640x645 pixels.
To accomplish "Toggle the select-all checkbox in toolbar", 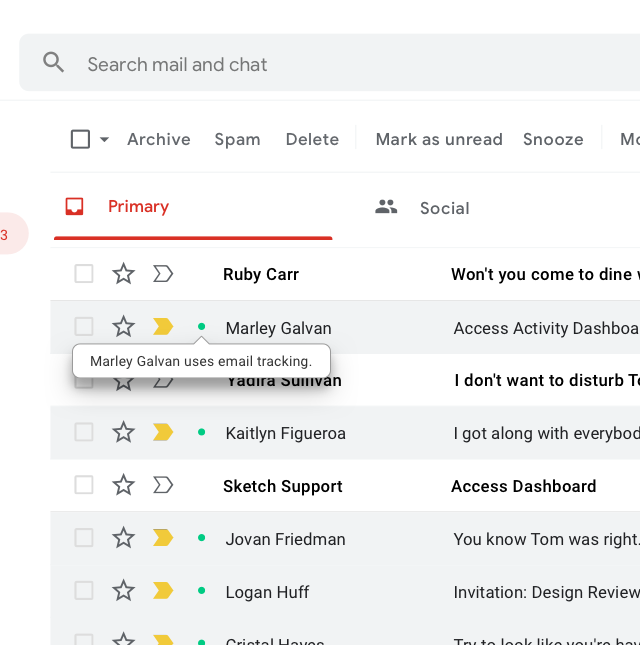I will pos(81,139).
